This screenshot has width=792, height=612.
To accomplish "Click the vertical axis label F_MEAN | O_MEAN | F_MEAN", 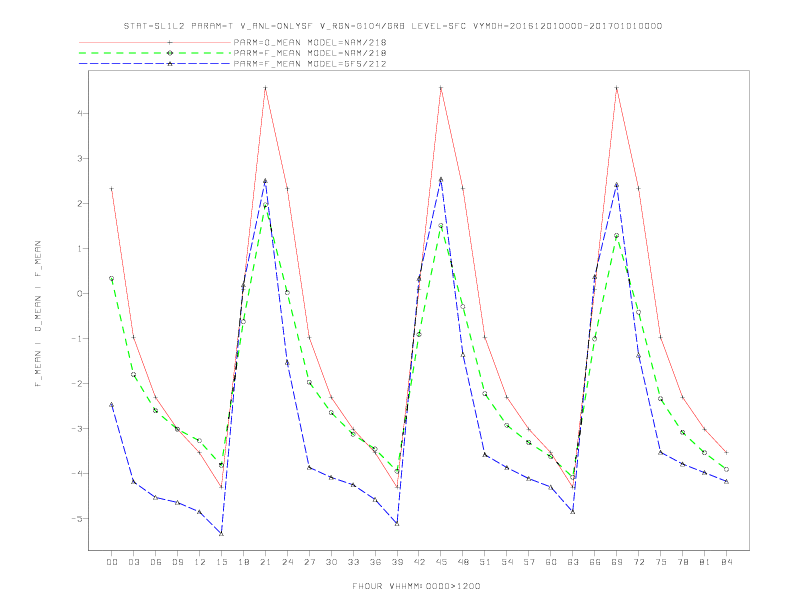I will coord(38,314).
